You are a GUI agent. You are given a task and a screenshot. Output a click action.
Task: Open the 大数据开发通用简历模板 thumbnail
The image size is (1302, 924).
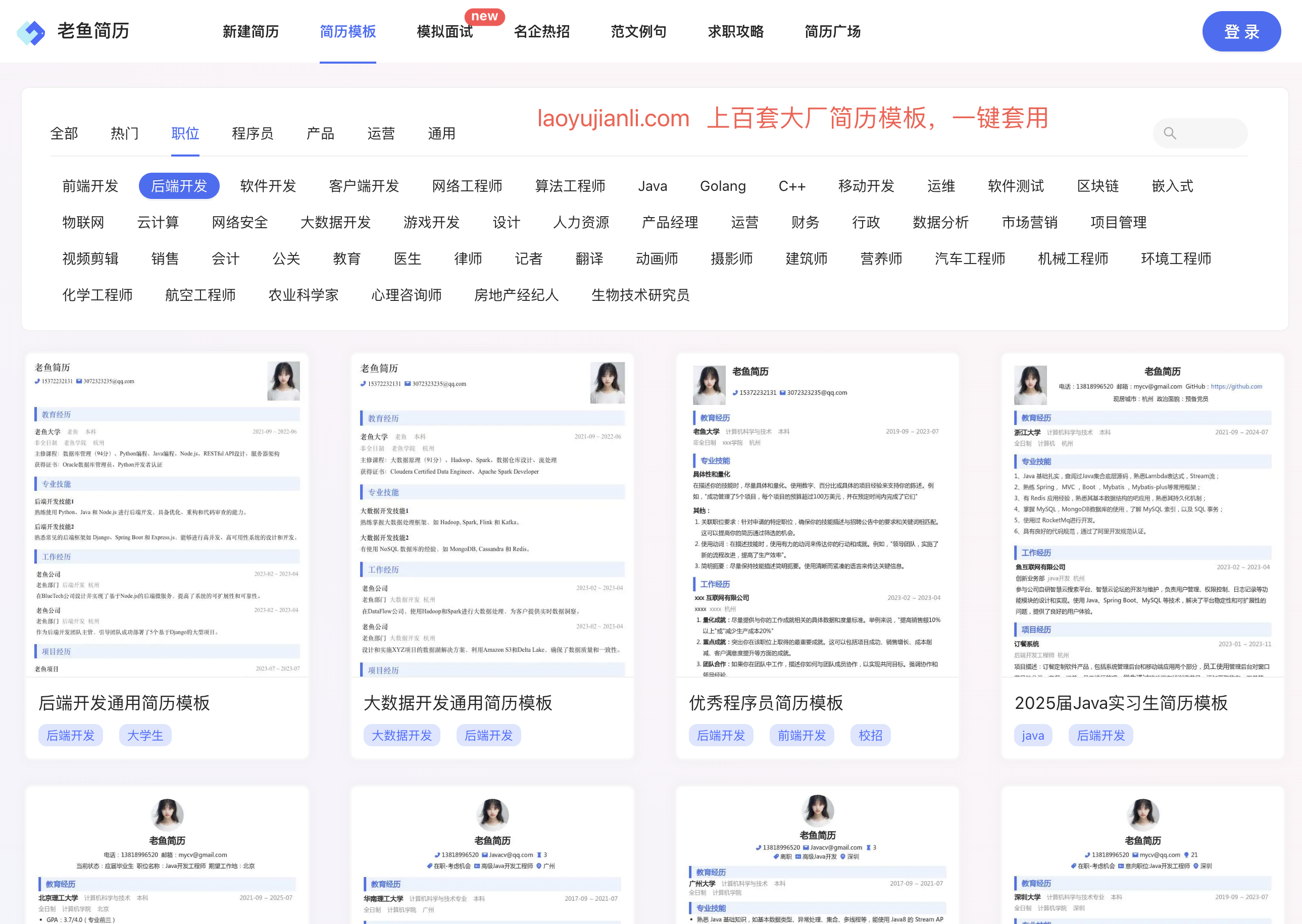point(492,515)
